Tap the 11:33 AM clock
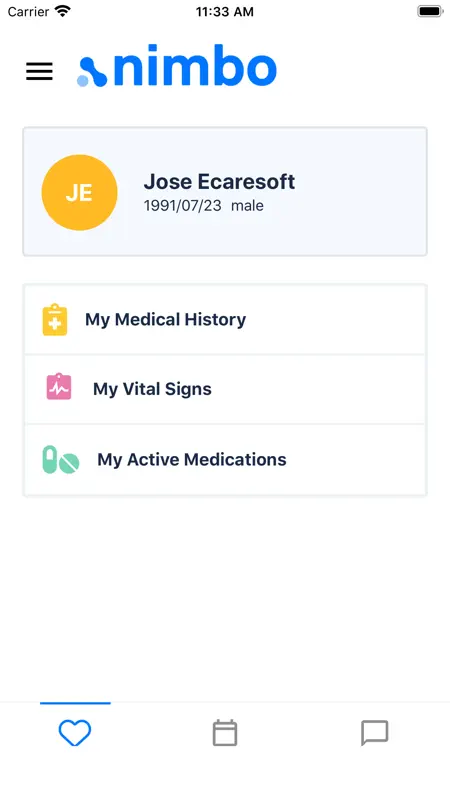This screenshot has height=800, width=450. click(224, 12)
